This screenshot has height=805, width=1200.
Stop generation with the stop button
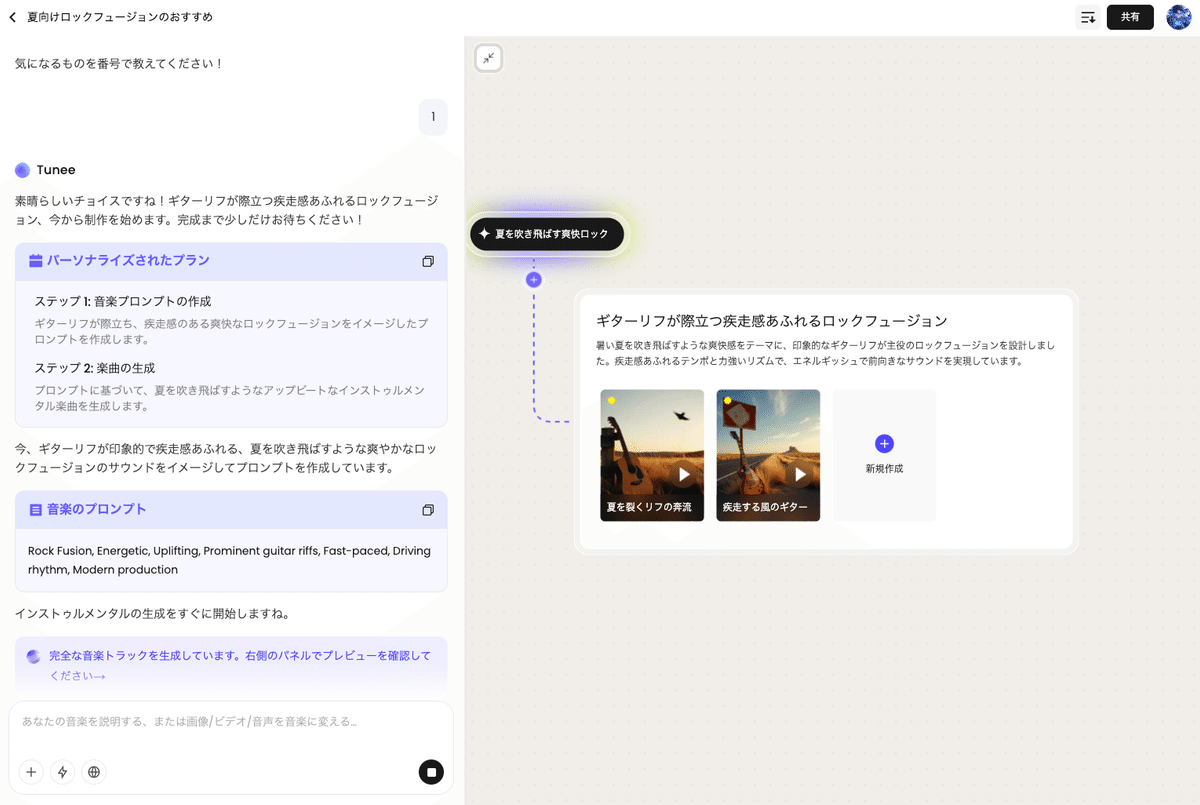point(431,772)
